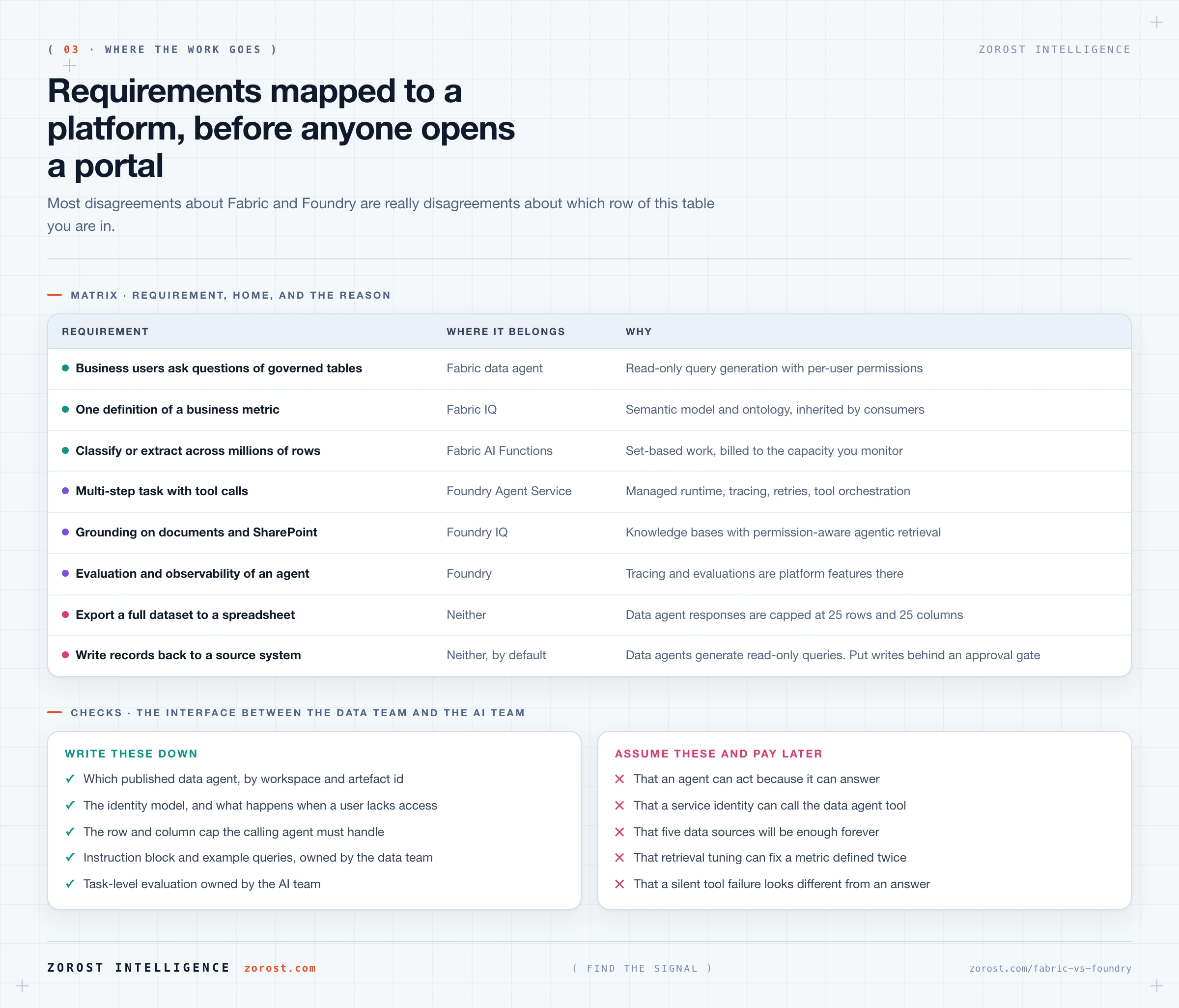Click the WHY column header
This screenshot has height=1008, width=1179.
(x=639, y=332)
